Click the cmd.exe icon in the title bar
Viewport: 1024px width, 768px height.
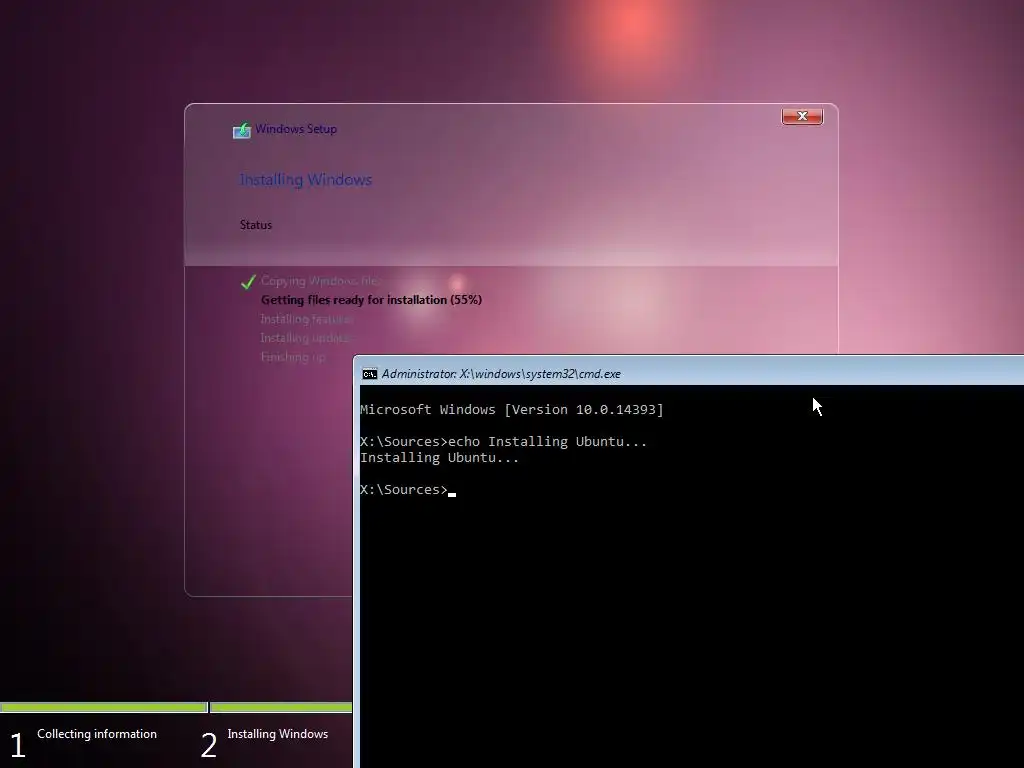[370, 374]
